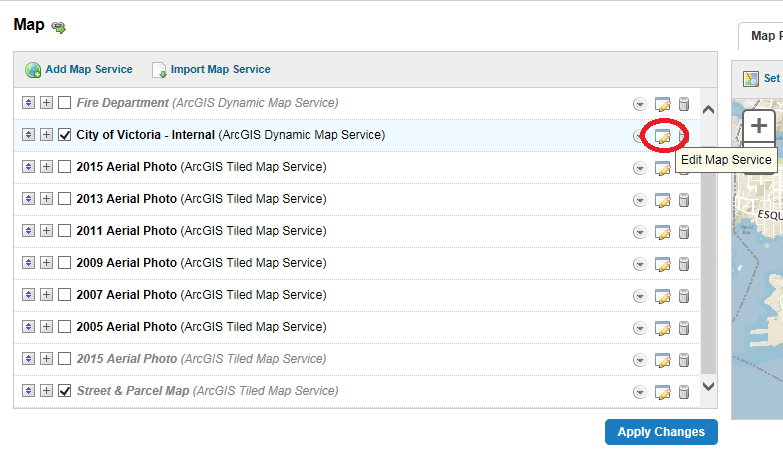Expand the Fire Department layer tree
The width and height of the screenshot is (783, 454).
tap(46, 103)
